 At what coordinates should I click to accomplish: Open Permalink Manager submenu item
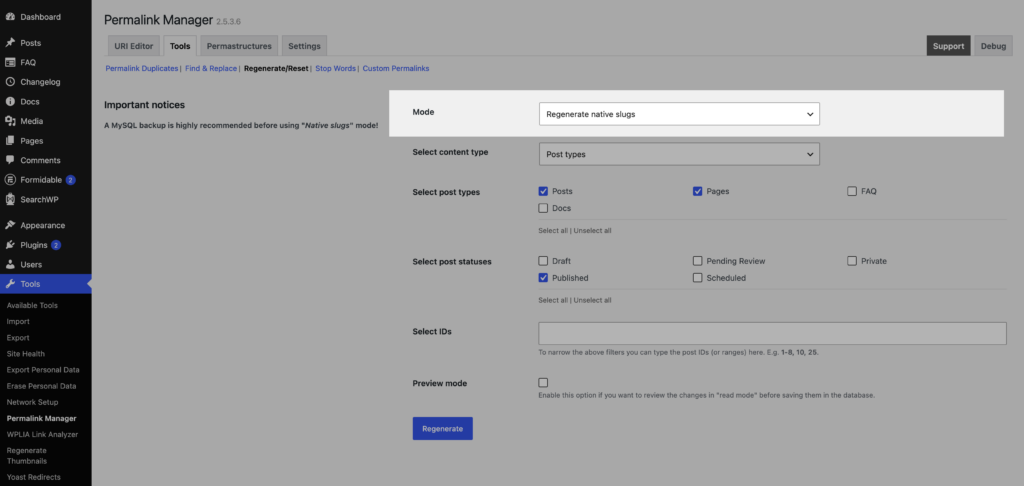pyautogui.click(x=41, y=418)
